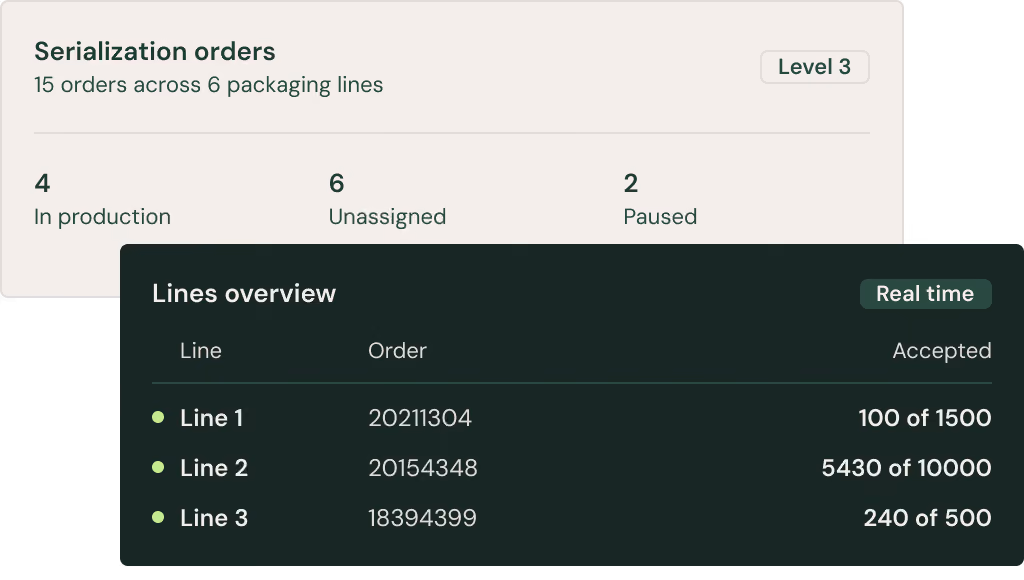Select order number 20211304

coord(420,418)
